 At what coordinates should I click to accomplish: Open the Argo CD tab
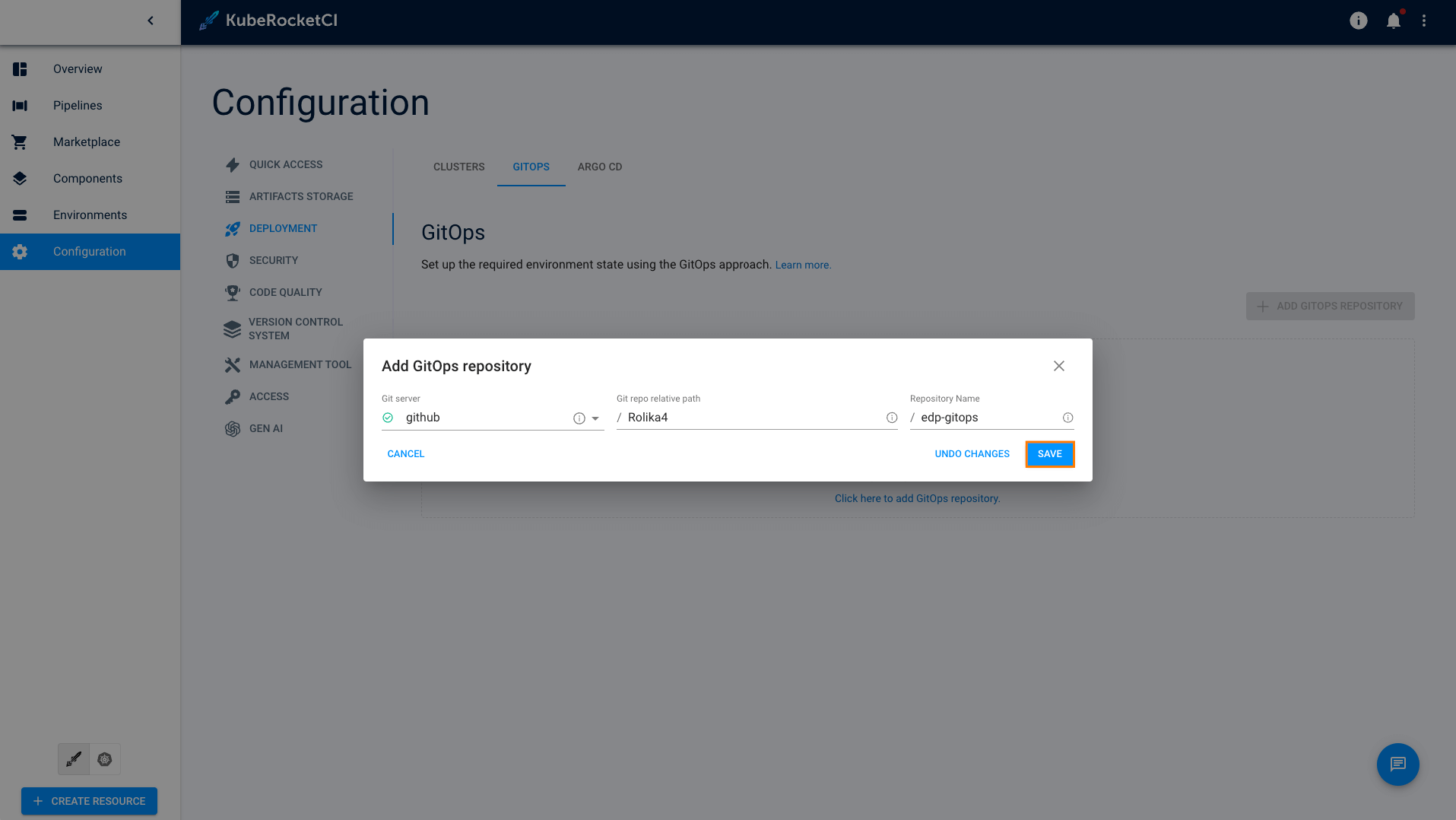(x=599, y=167)
